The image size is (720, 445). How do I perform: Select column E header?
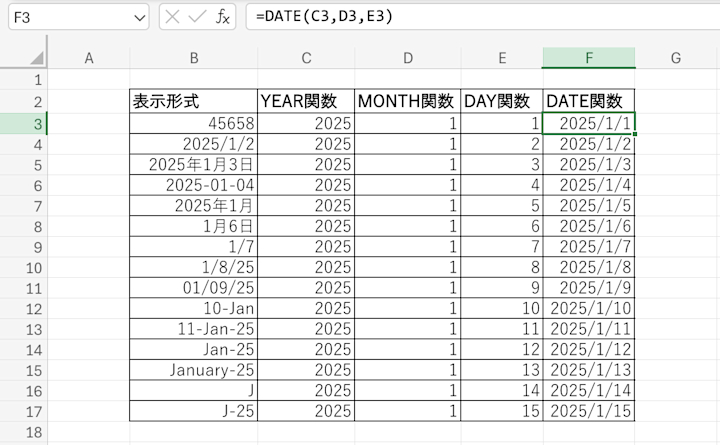coord(502,58)
